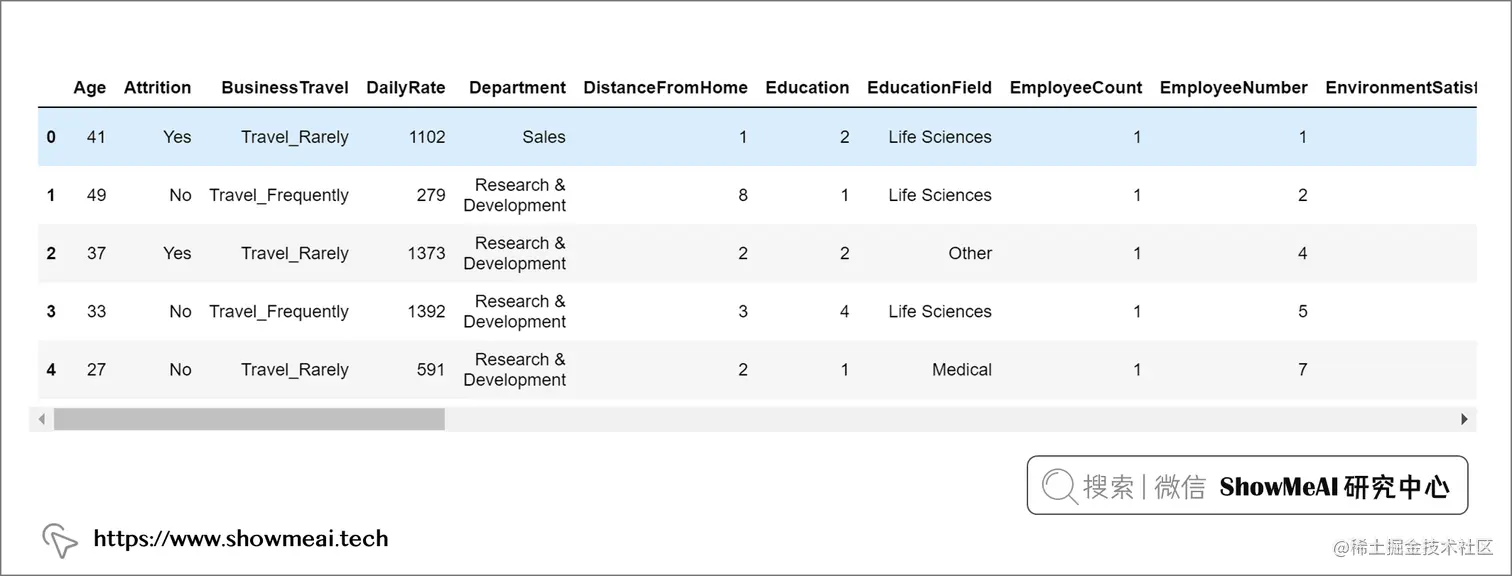Click the EducationField column header

tap(929, 88)
